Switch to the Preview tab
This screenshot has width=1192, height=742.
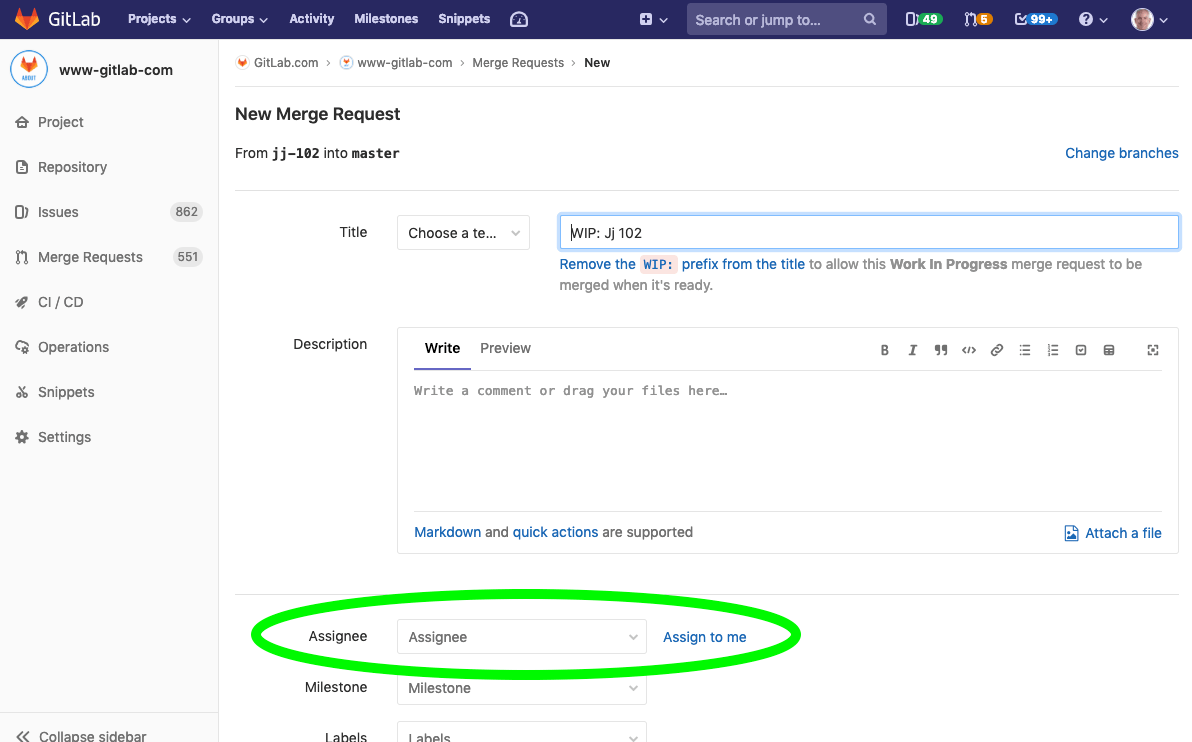click(506, 348)
